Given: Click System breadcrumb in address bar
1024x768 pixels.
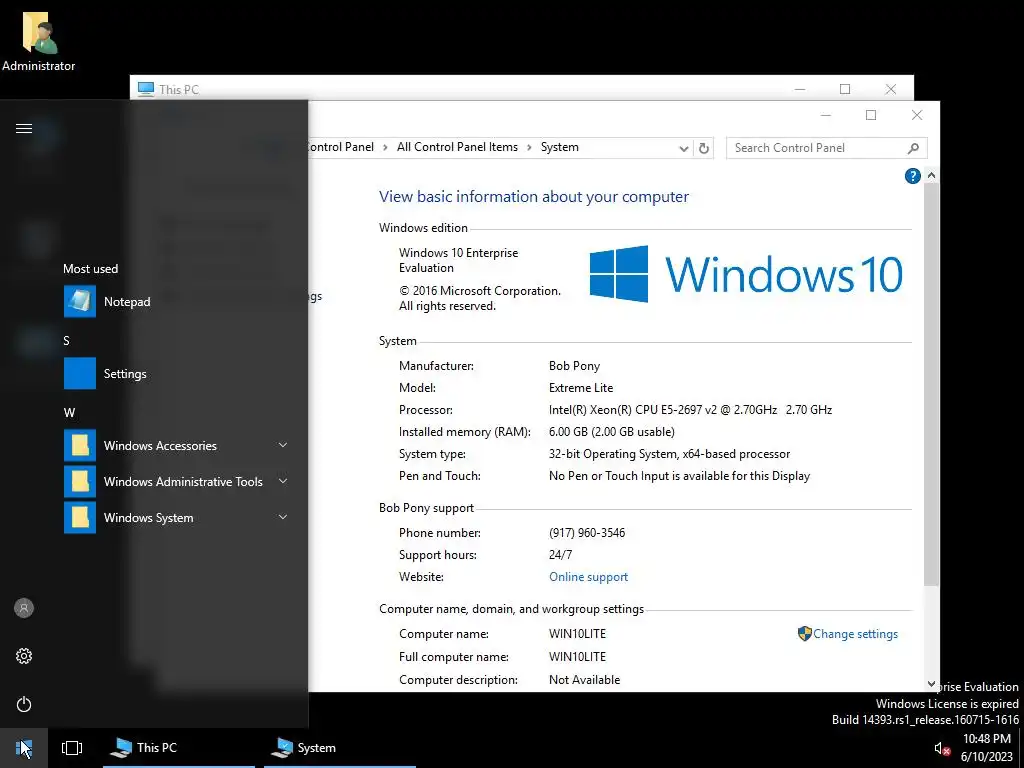Looking at the screenshot, I should (560, 147).
